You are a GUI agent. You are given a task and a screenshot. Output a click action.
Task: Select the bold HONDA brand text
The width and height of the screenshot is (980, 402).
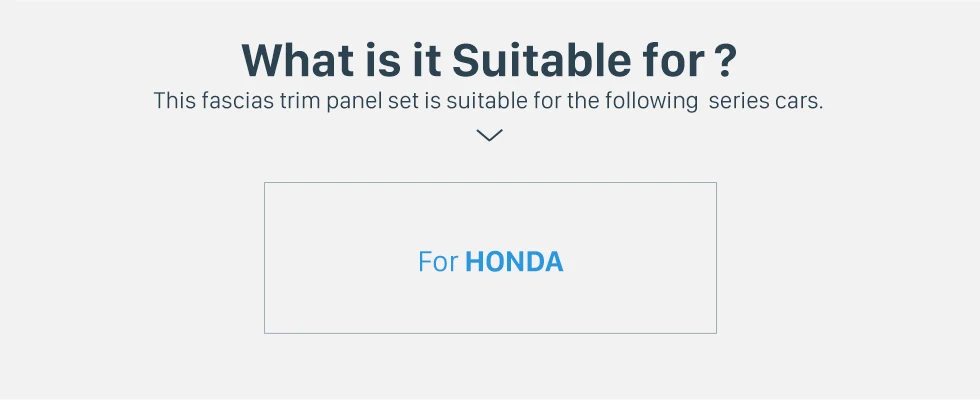[514, 262]
